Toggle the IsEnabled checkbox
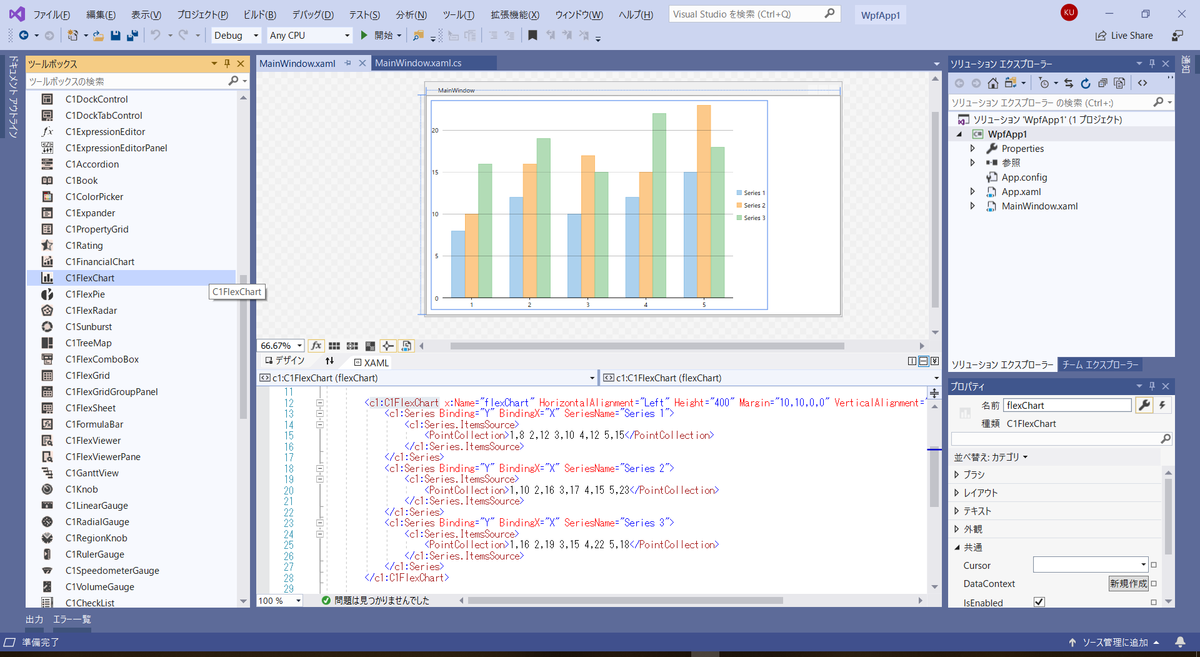The image size is (1200, 657). coord(1039,602)
